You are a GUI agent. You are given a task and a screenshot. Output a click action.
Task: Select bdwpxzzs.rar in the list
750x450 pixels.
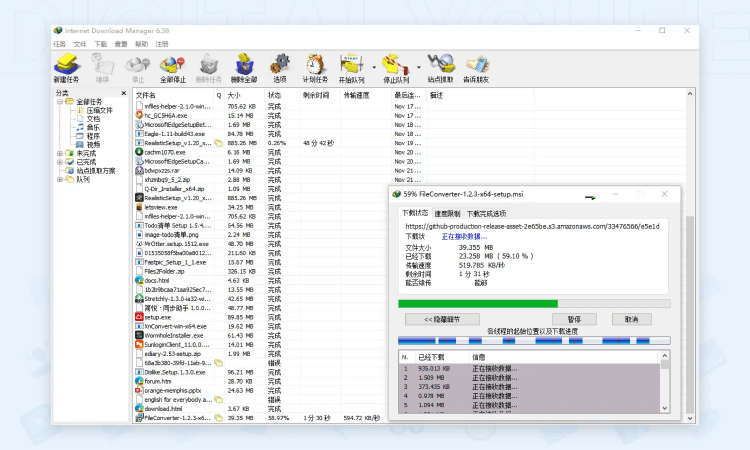coord(162,170)
